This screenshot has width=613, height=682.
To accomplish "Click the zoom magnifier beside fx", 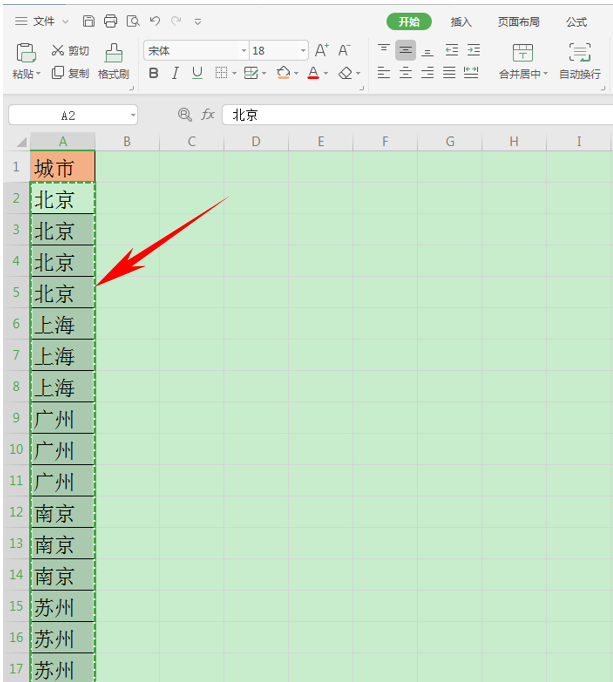I will click(x=185, y=115).
